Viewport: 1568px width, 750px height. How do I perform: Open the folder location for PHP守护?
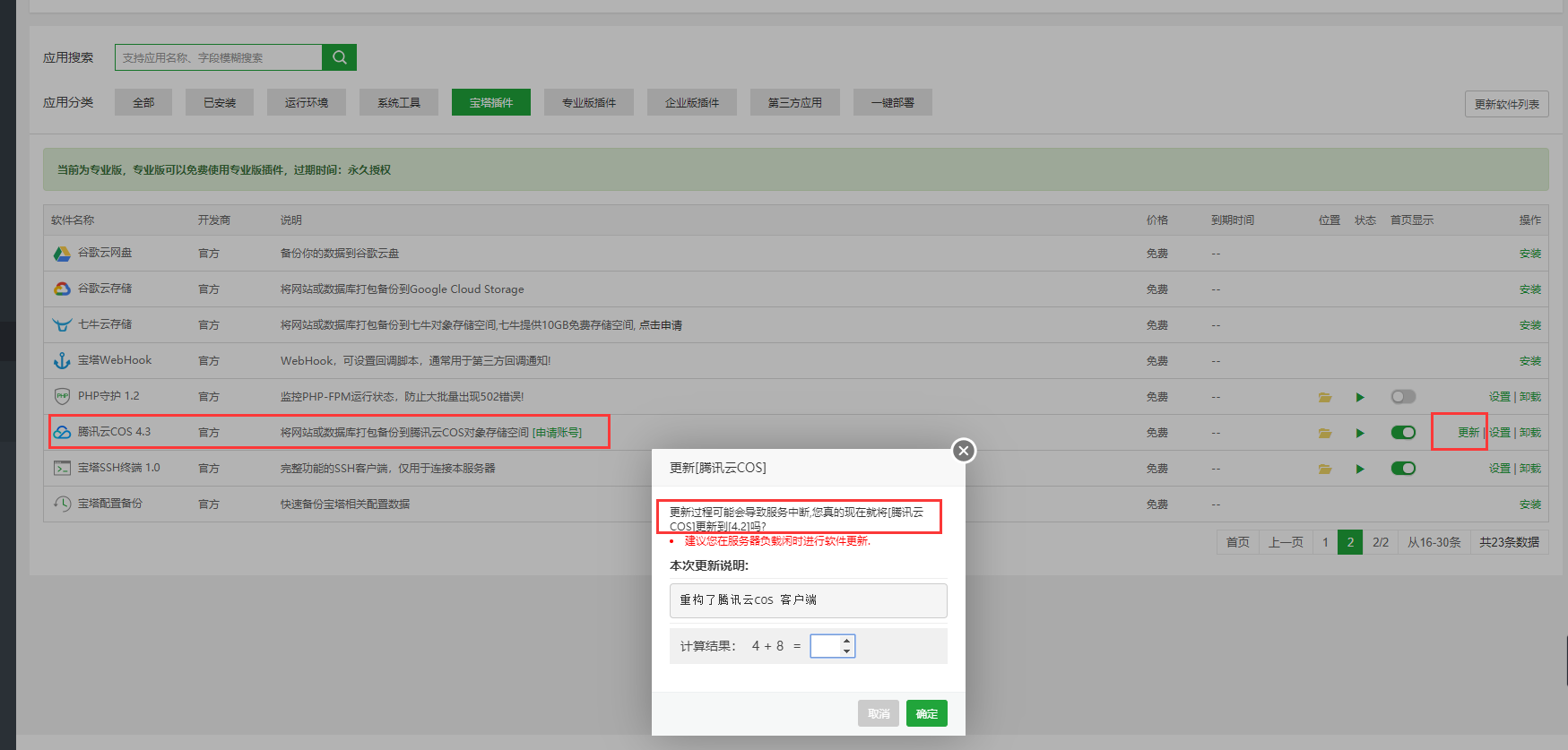coord(1325,397)
